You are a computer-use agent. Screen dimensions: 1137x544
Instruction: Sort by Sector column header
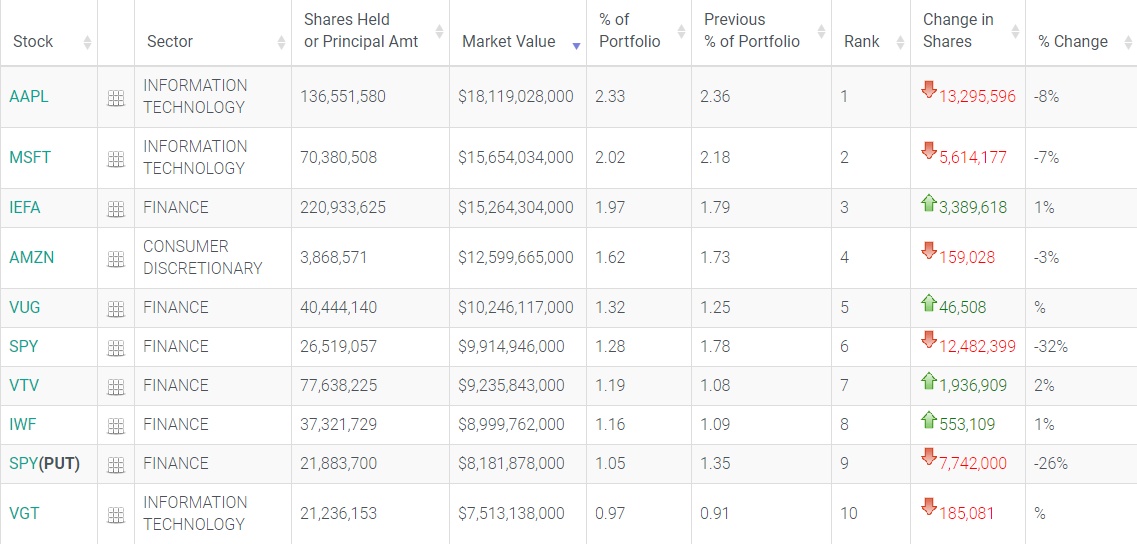pyautogui.click(x=170, y=42)
